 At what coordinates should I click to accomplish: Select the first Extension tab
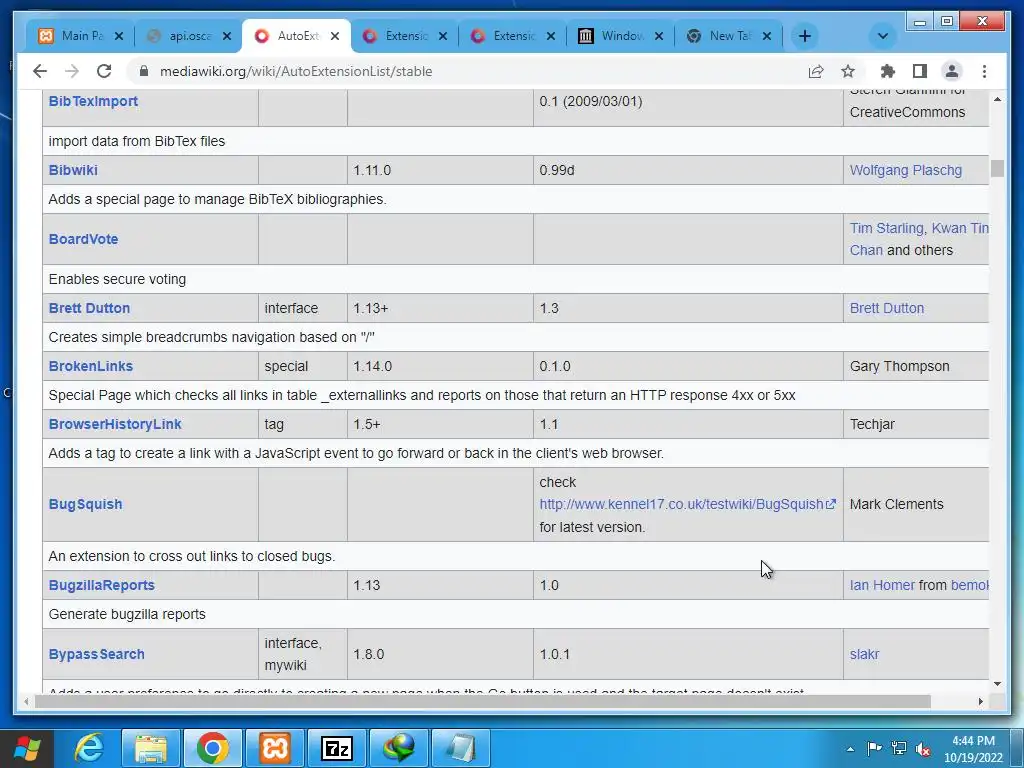(x=404, y=36)
